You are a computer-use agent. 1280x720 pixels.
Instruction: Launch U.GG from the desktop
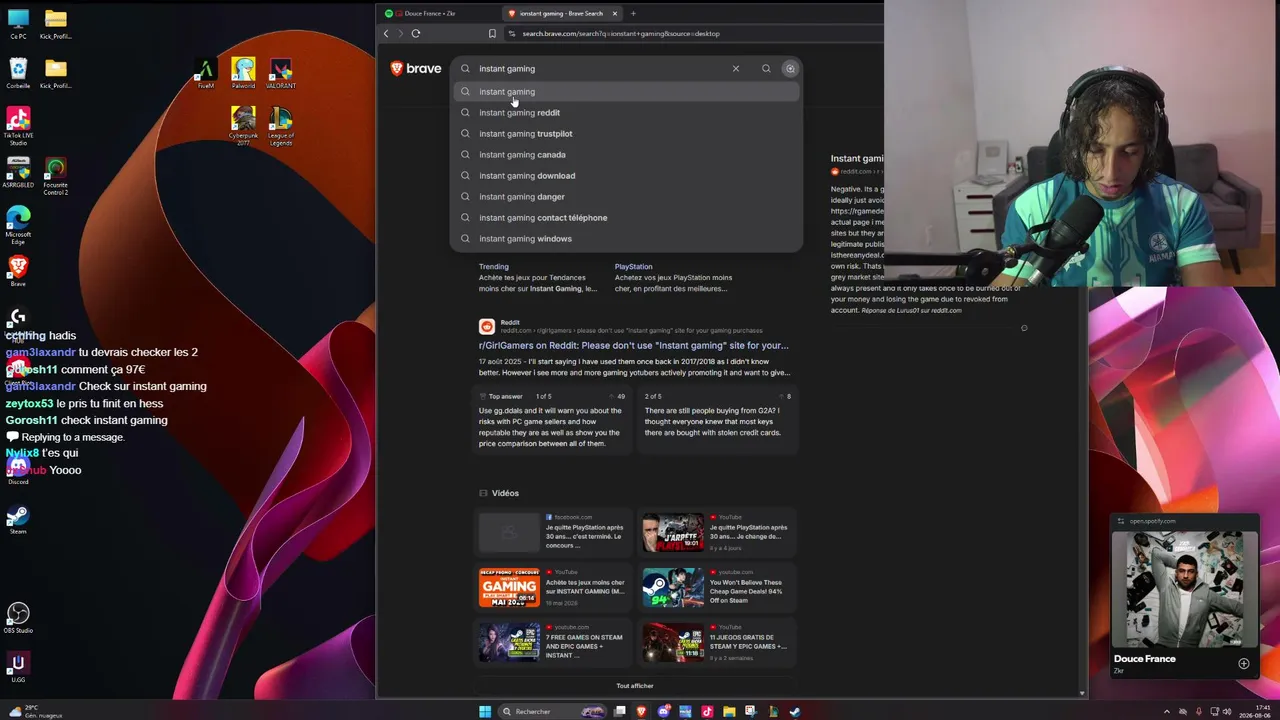point(18,666)
